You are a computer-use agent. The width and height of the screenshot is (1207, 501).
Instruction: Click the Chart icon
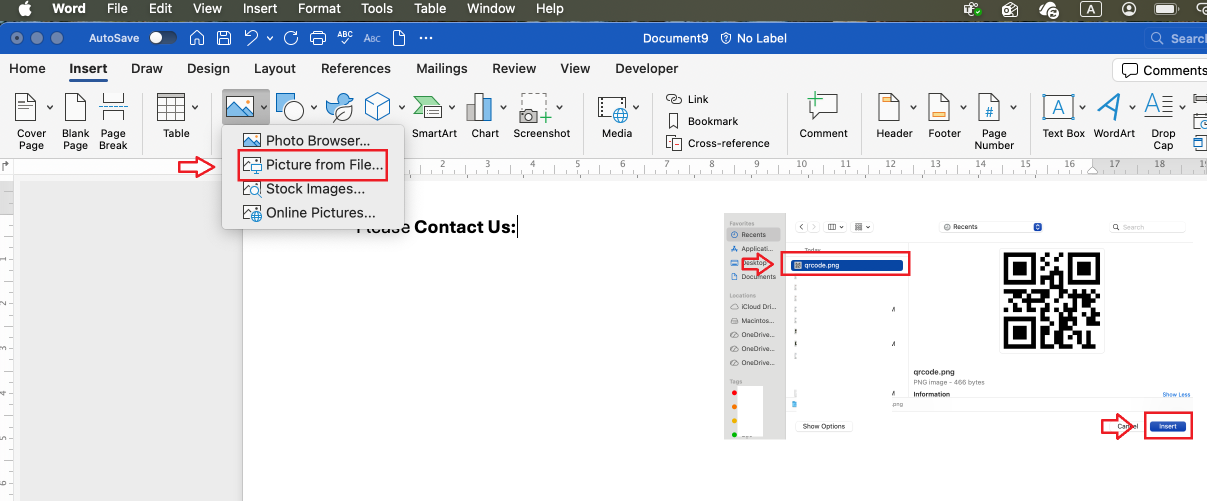(x=481, y=107)
